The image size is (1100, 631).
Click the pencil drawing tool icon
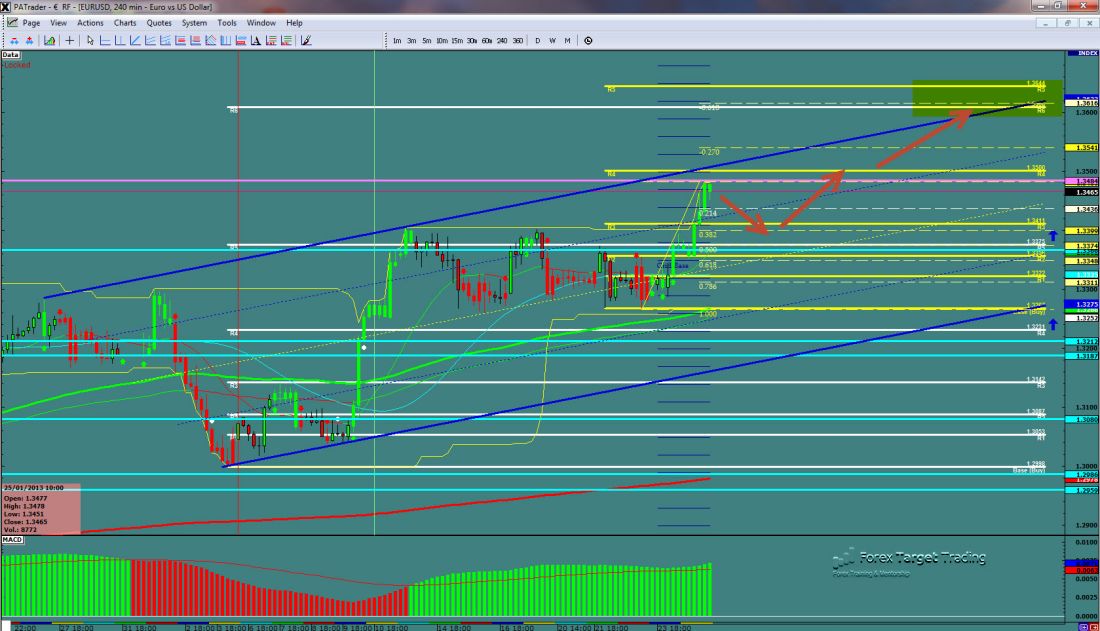tap(306, 41)
